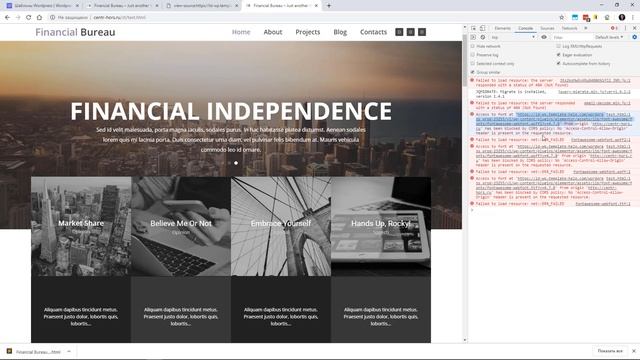Enable the Preserve log checkbox
The height and width of the screenshot is (360, 640).
[473, 55]
